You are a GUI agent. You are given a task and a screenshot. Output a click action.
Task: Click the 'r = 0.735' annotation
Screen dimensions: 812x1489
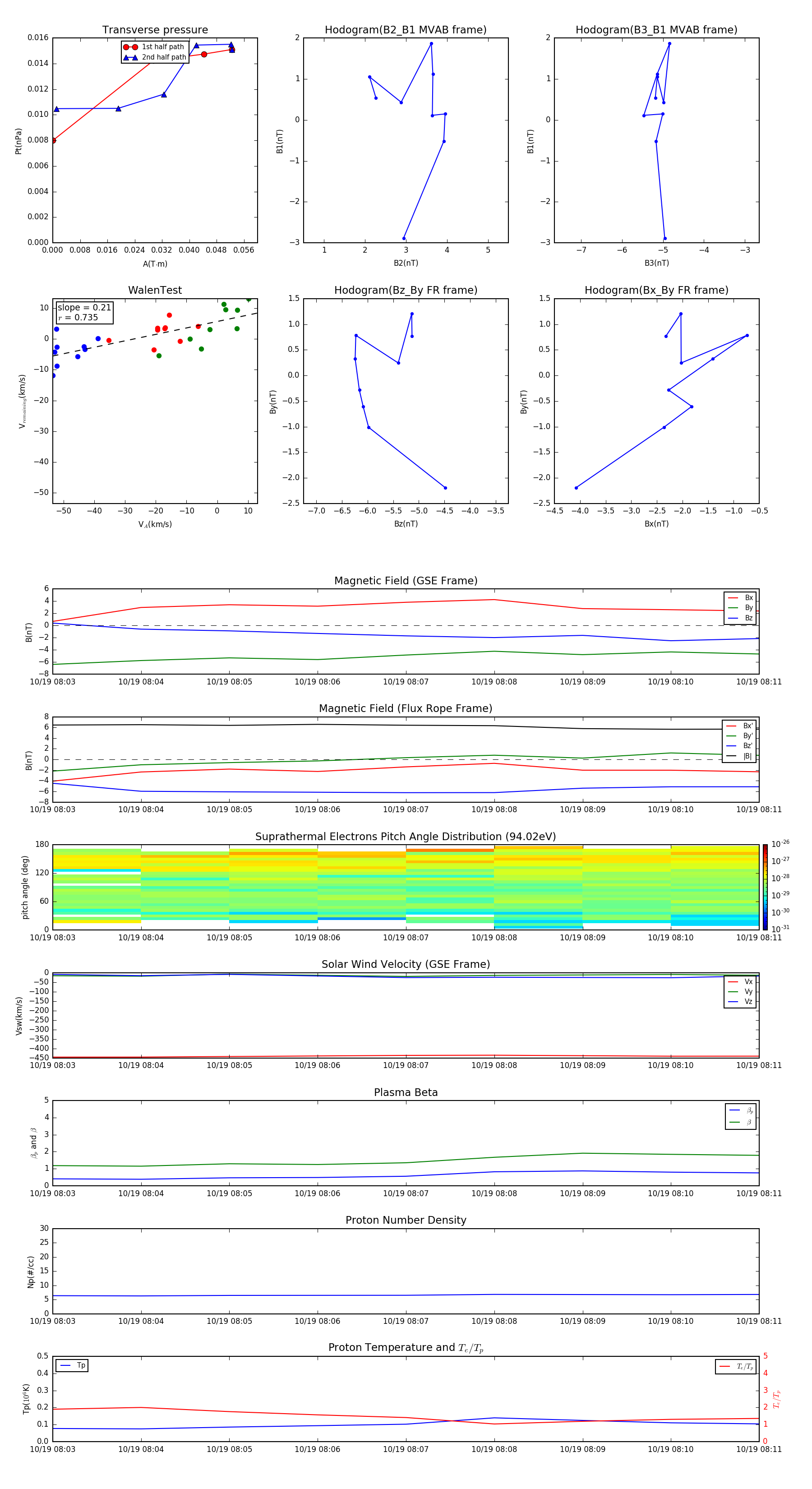(78, 317)
